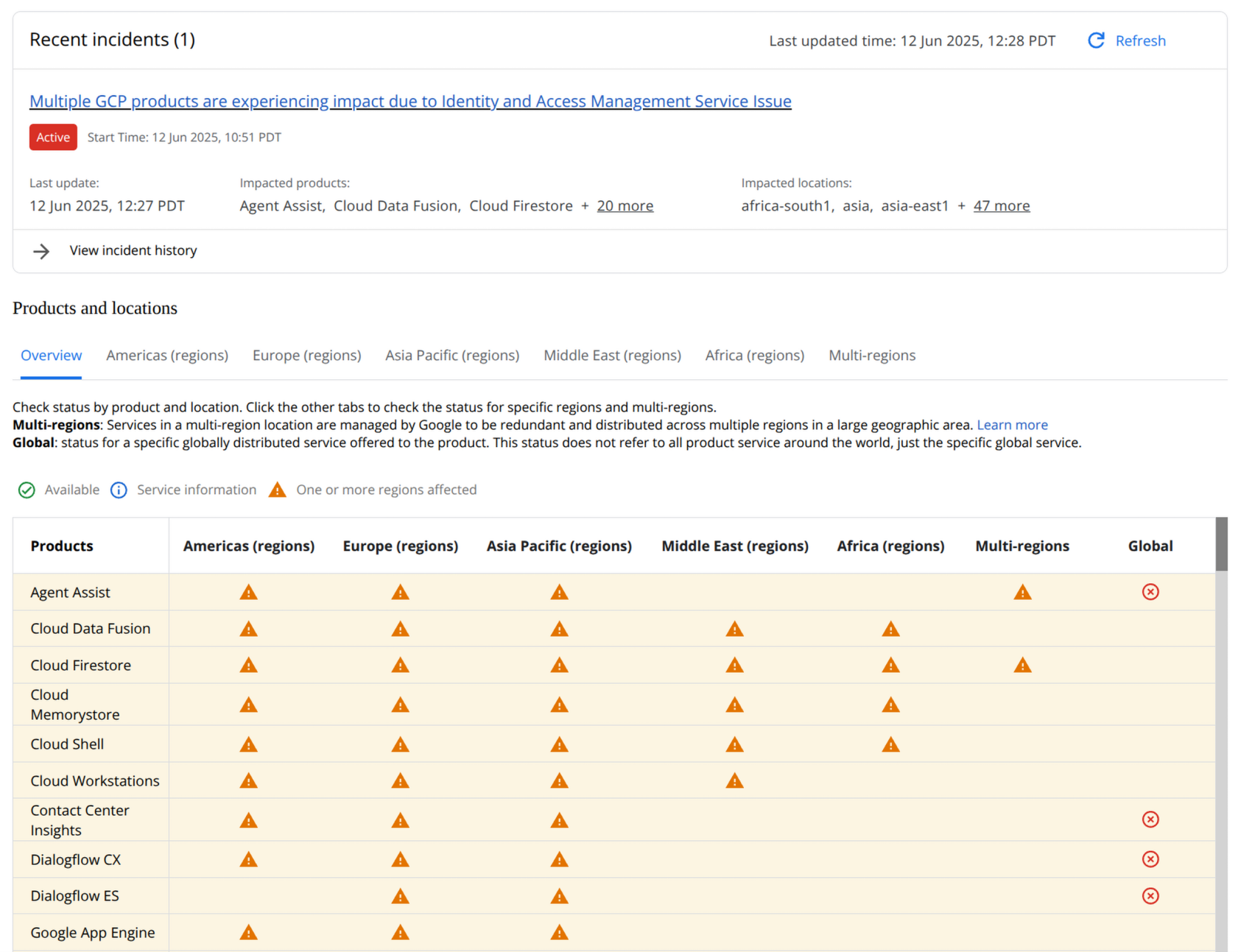Click the Cloud Data Fusion row label

pyautogui.click(x=91, y=629)
